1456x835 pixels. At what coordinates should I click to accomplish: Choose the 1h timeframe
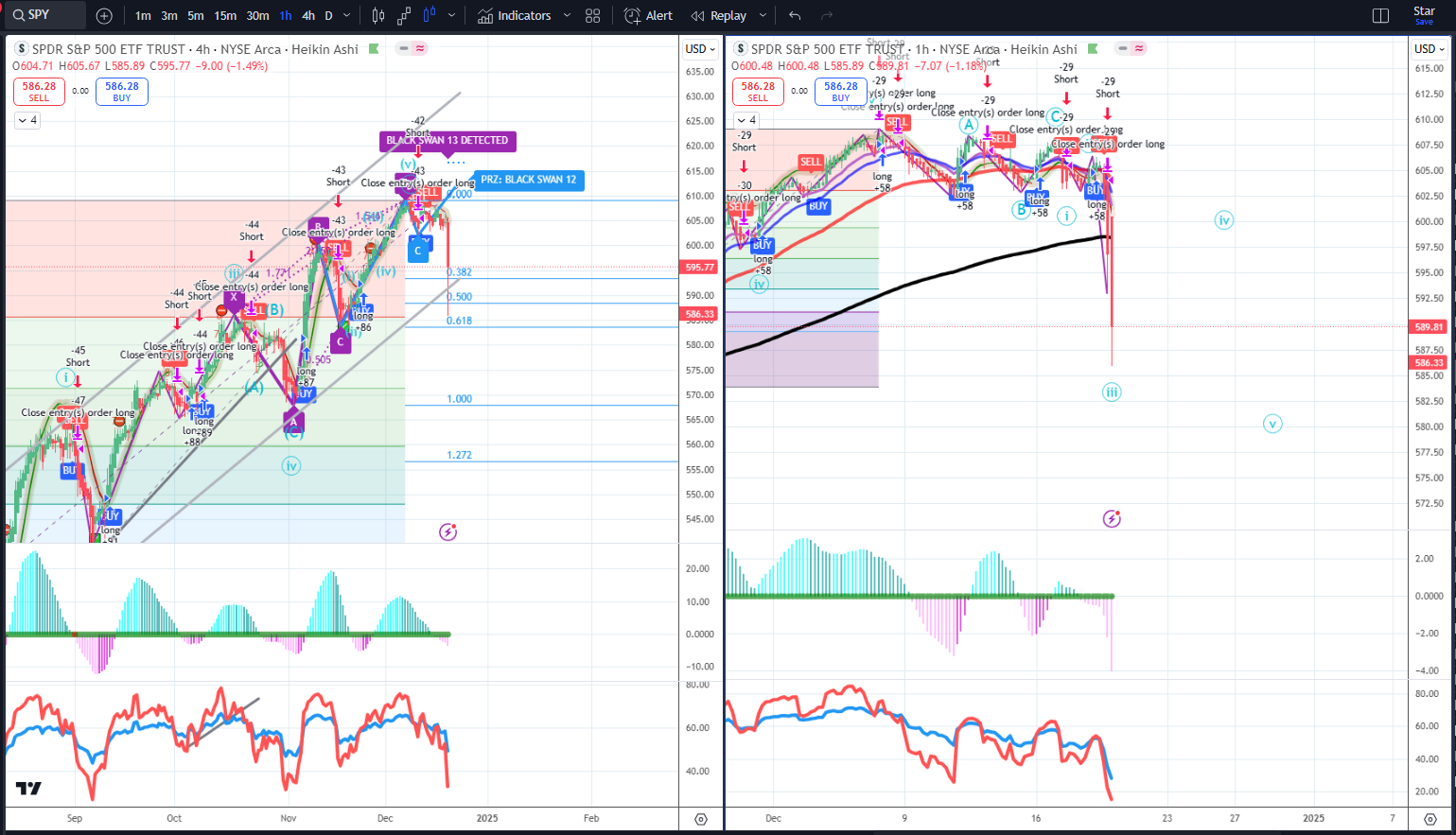pos(286,15)
